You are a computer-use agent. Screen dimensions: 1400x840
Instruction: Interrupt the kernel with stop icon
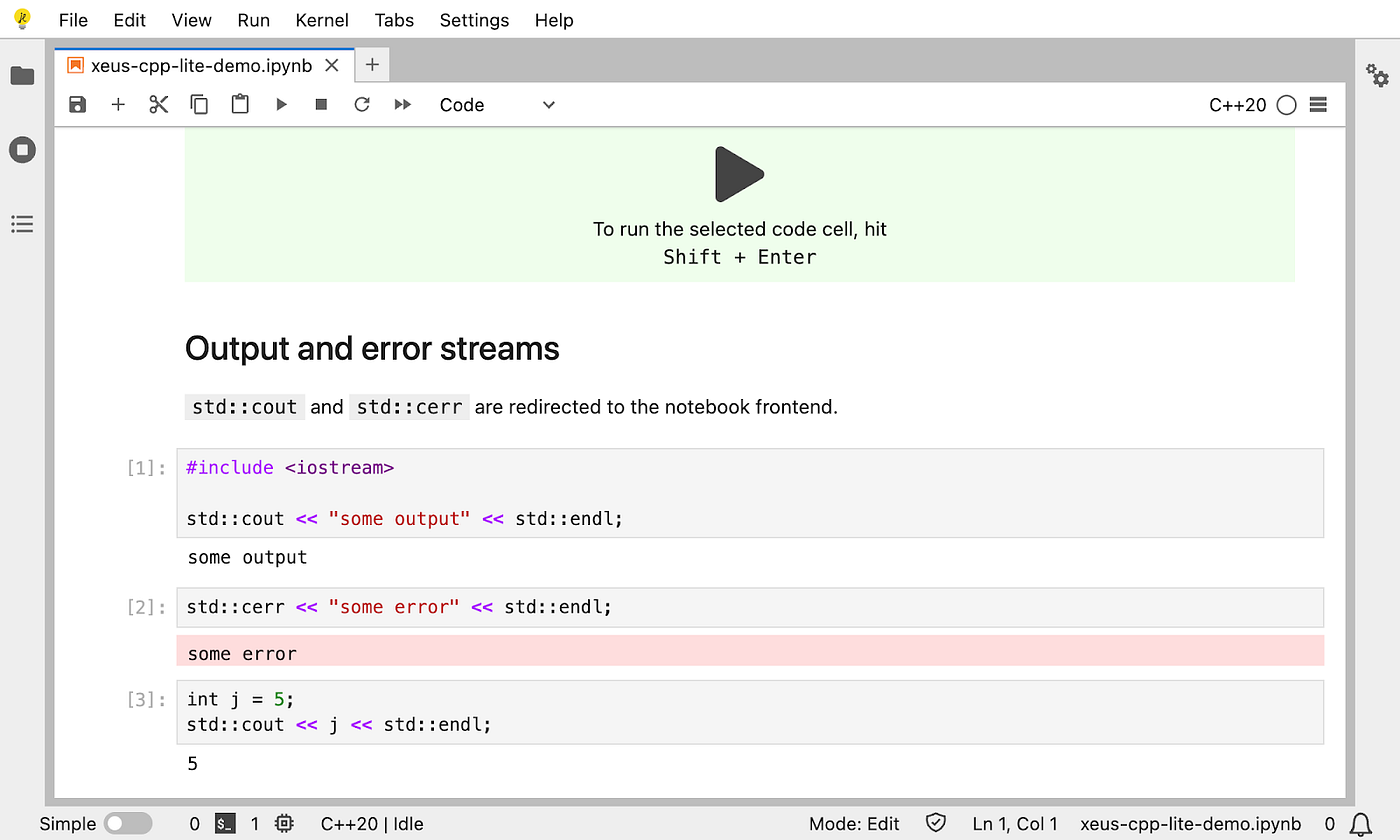point(321,105)
